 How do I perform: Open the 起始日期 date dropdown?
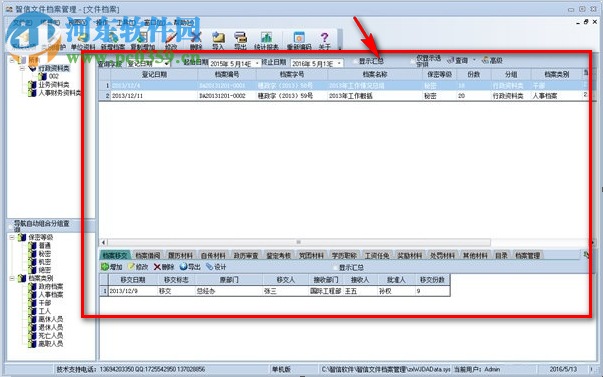pyautogui.click(x=257, y=63)
